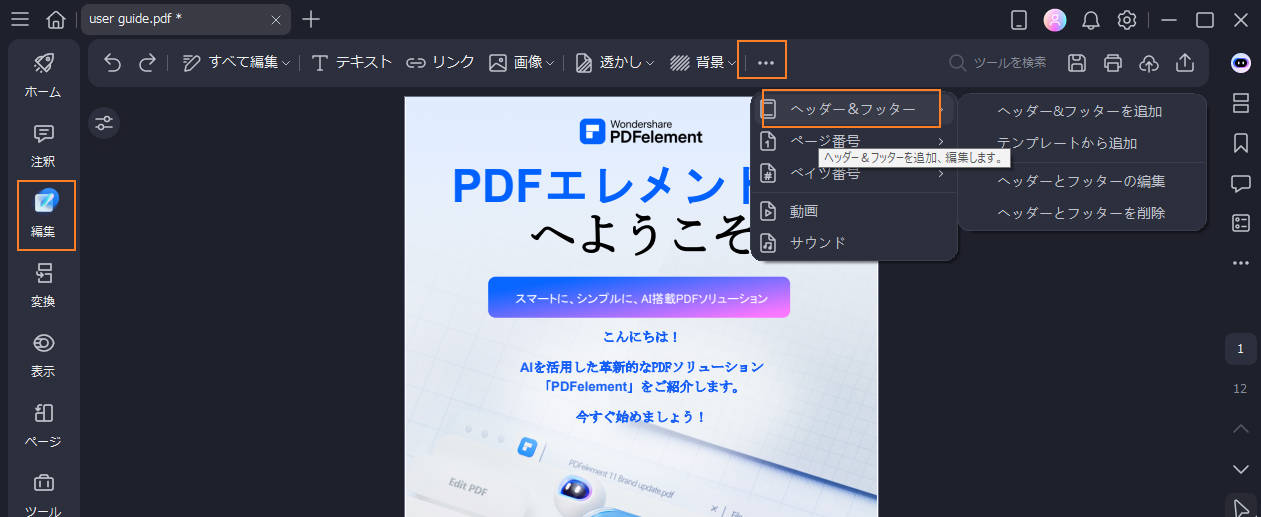Go to the Home house icon

[x=56, y=19]
